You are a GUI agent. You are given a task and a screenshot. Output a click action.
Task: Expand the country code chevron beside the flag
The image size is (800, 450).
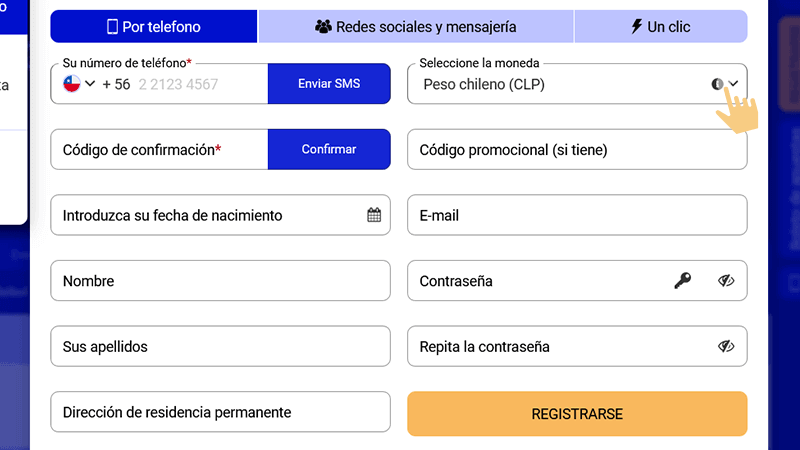[90, 84]
